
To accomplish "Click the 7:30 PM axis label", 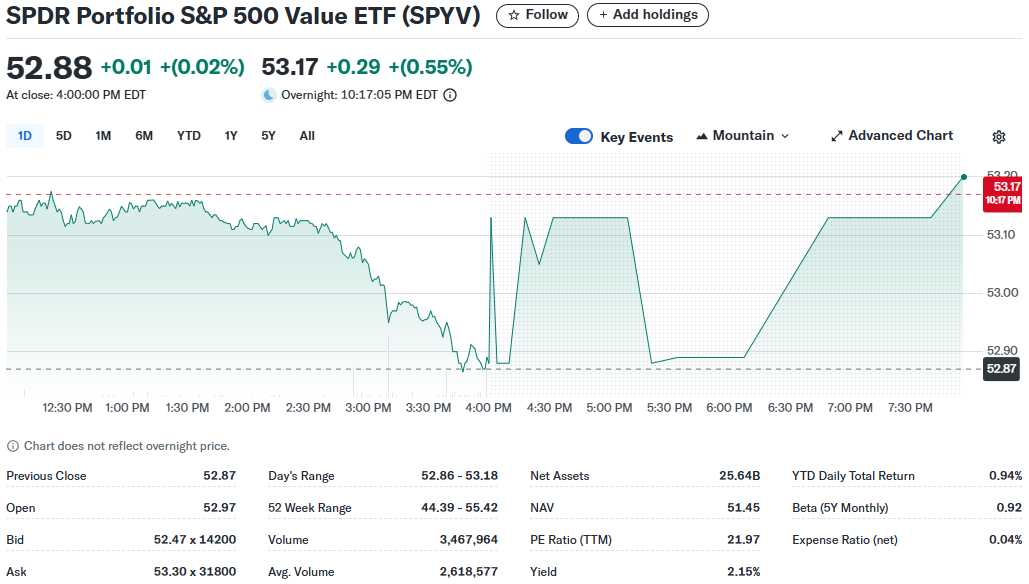I will pos(910,408).
